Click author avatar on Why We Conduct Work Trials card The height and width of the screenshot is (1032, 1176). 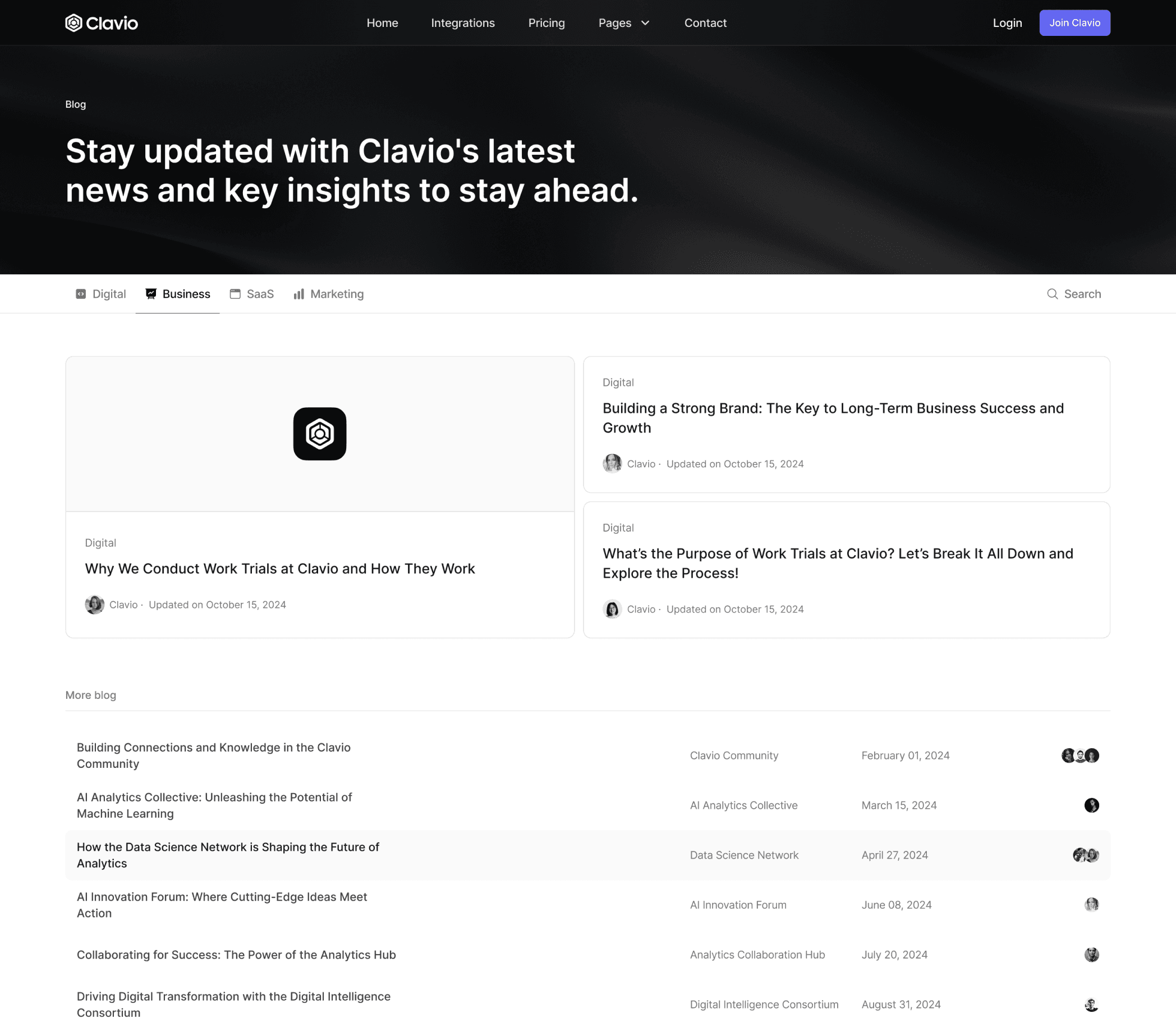[94, 605]
